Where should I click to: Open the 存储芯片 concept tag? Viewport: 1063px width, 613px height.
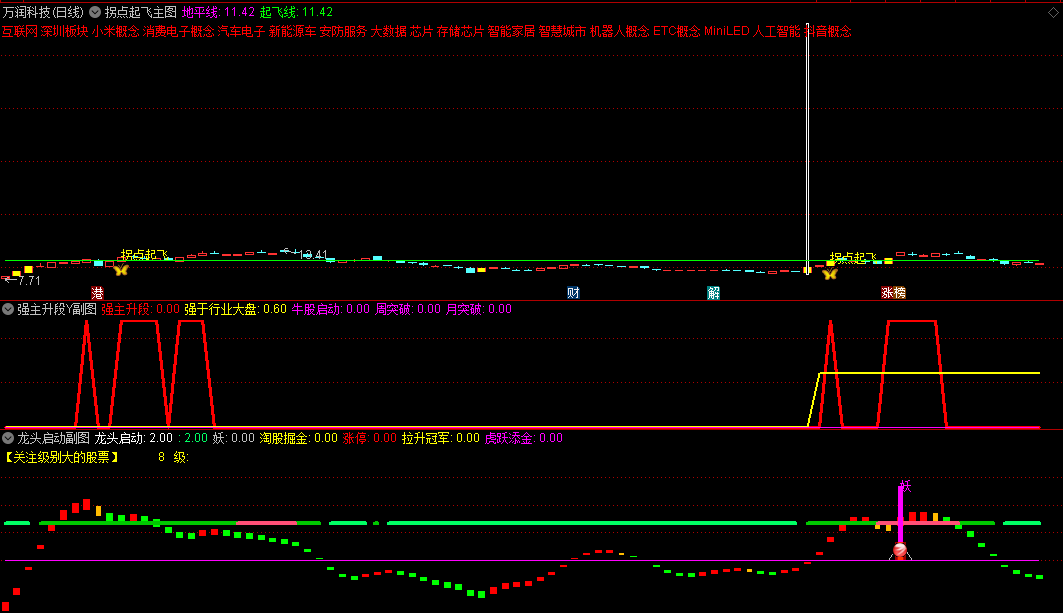click(x=460, y=31)
